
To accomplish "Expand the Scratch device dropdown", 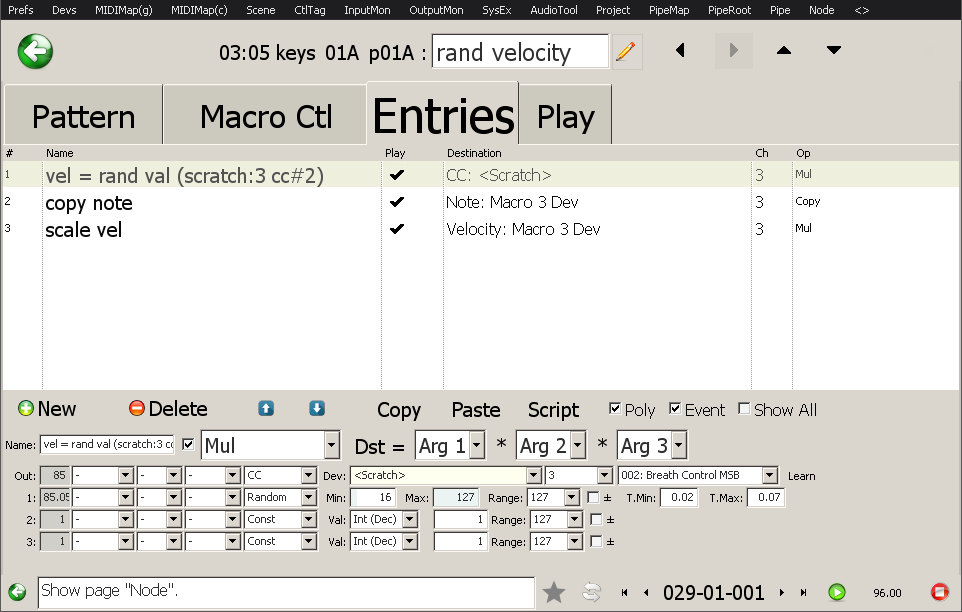I will (534, 476).
